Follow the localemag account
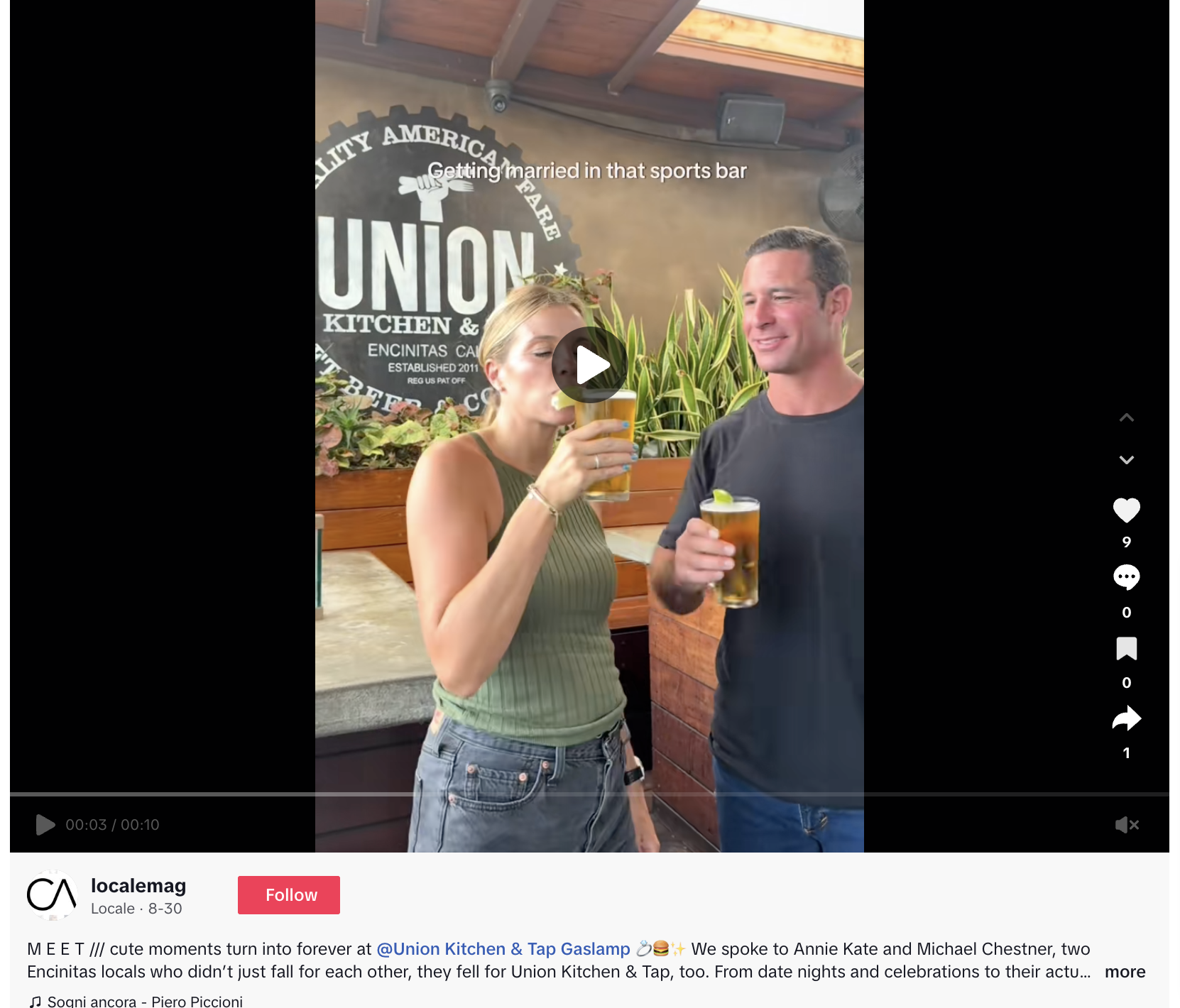The image size is (1180, 1008). click(x=289, y=895)
